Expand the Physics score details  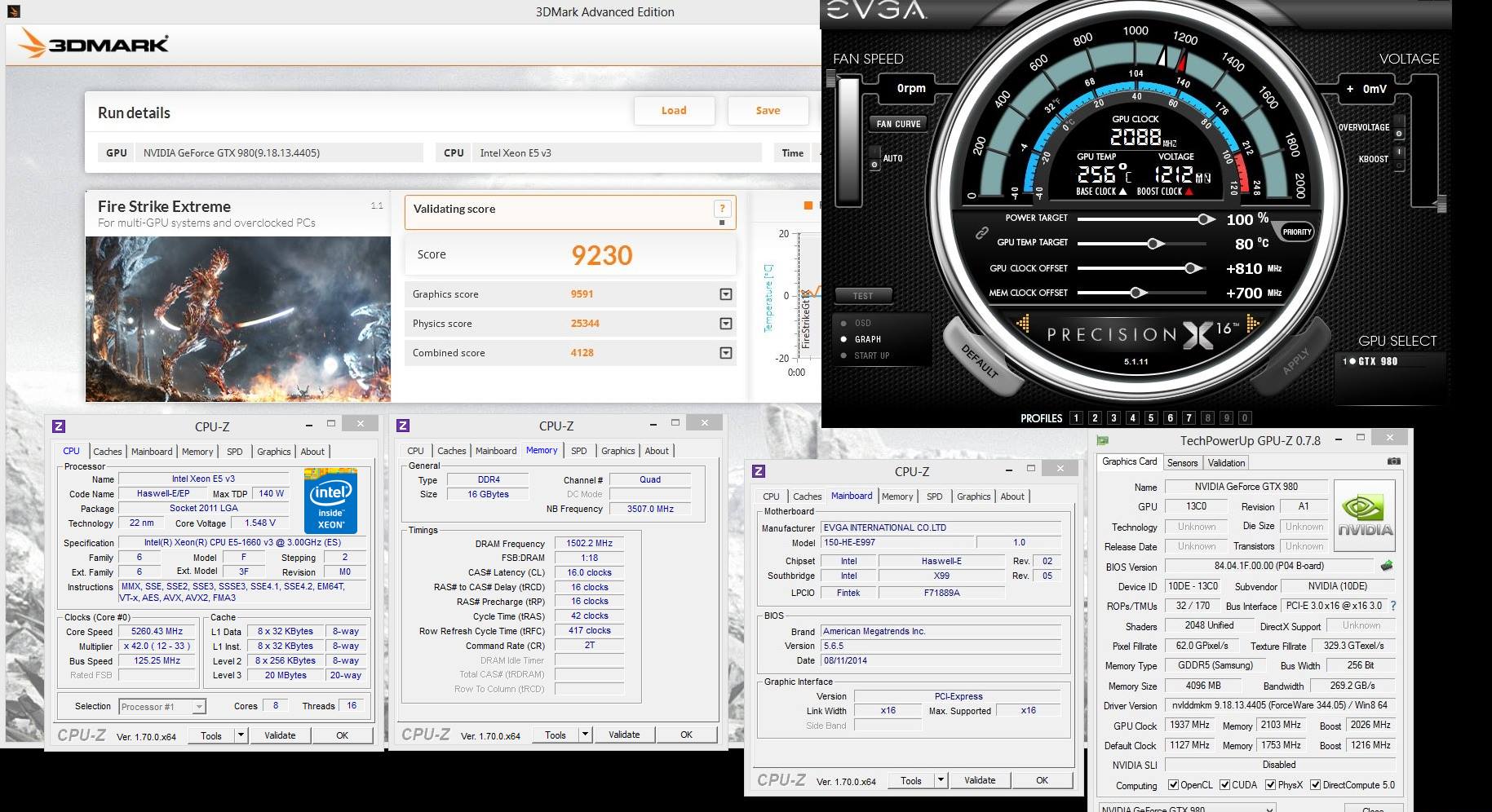726,324
